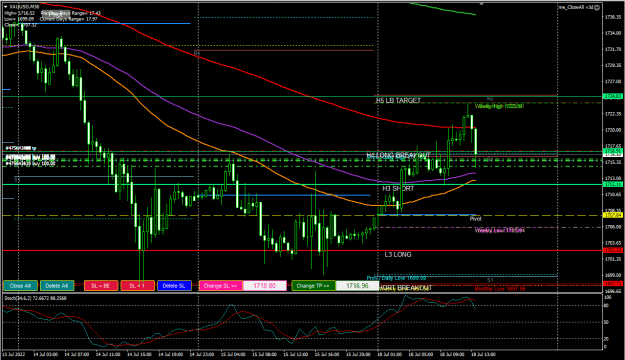The image size is (625, 360).
Task: Click the stop loss field showing 1718.80
Action: (x=265, y=286)
